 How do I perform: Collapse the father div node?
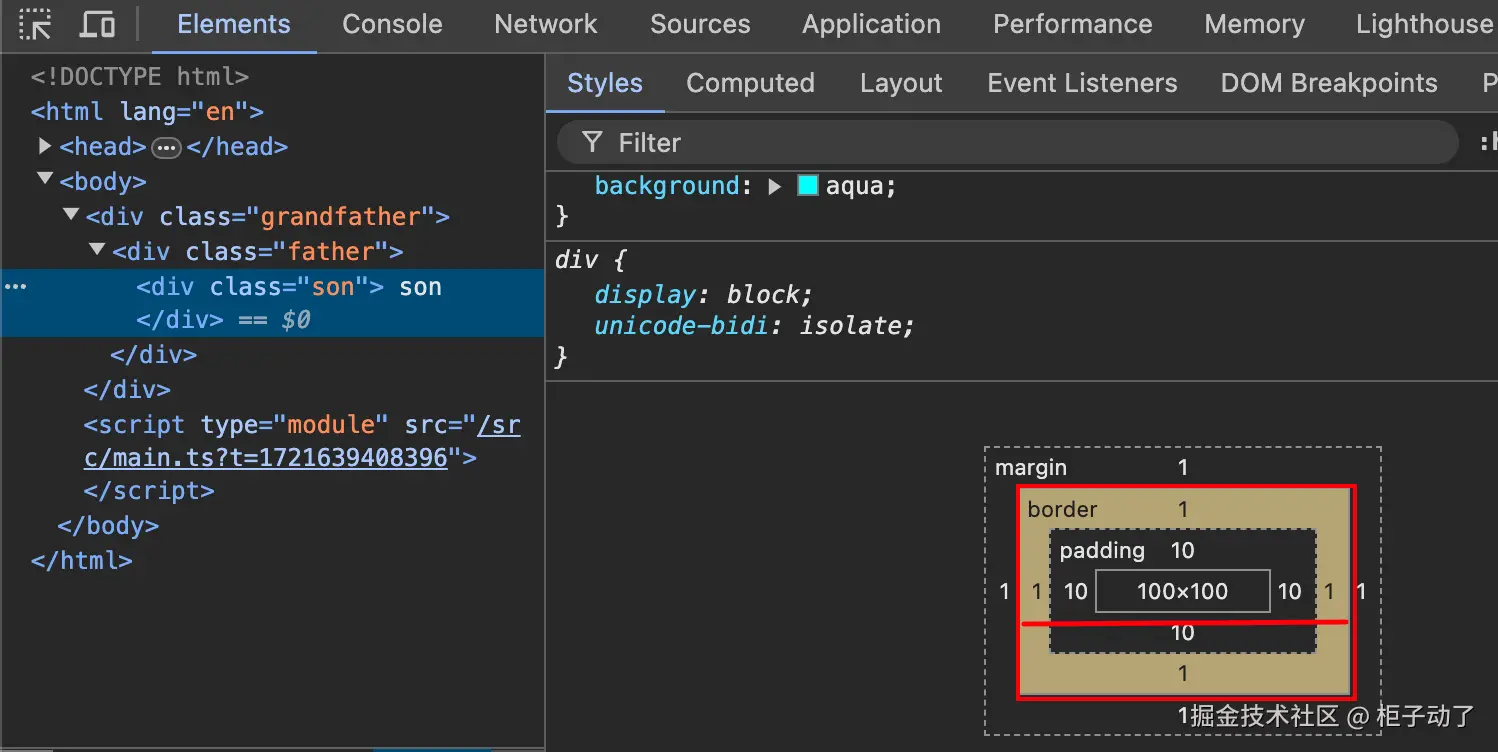tap(98, 249)
